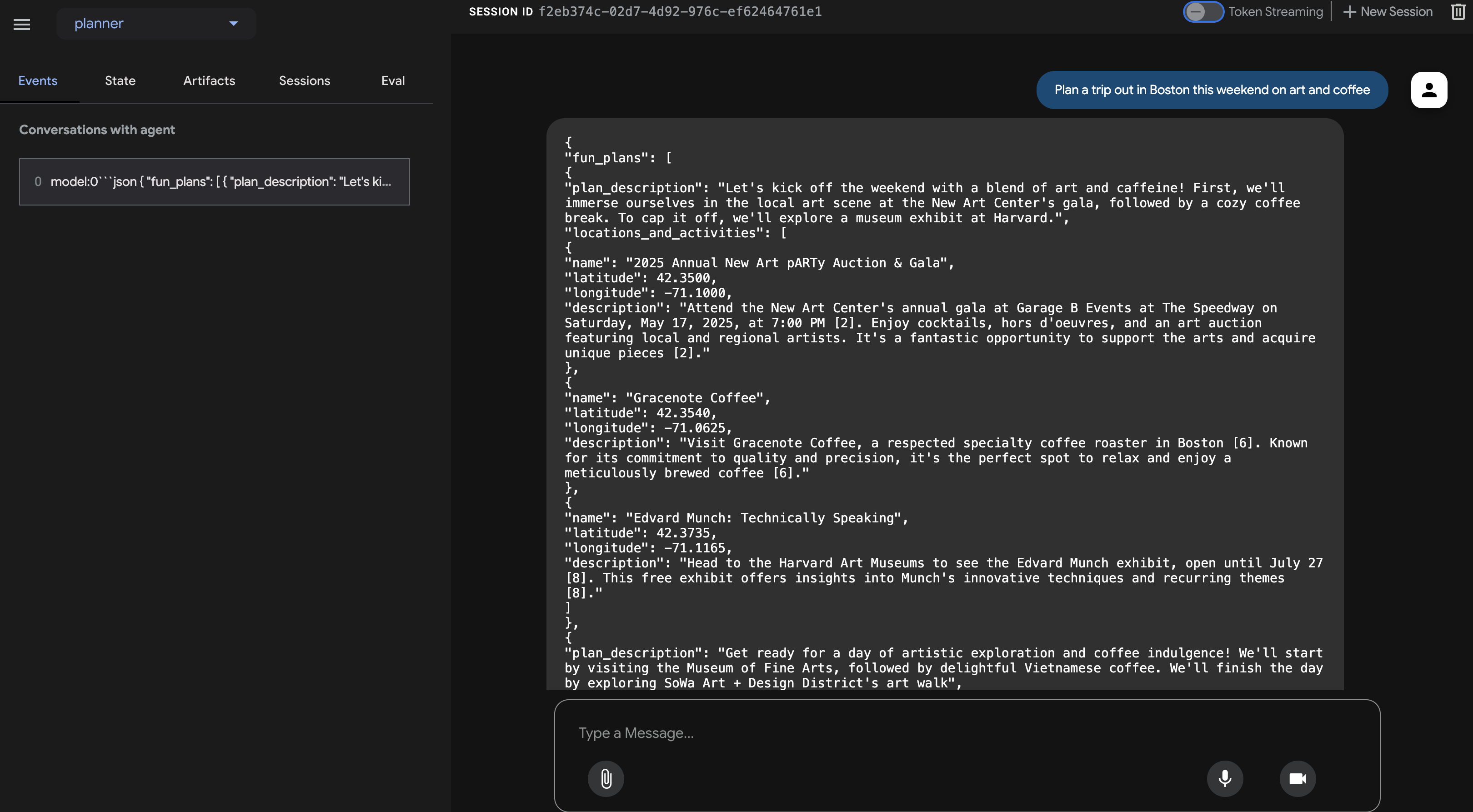Start voice input with the microphone icon
Viewport: 1473px width, 812px height.
tap(1225, 778)
